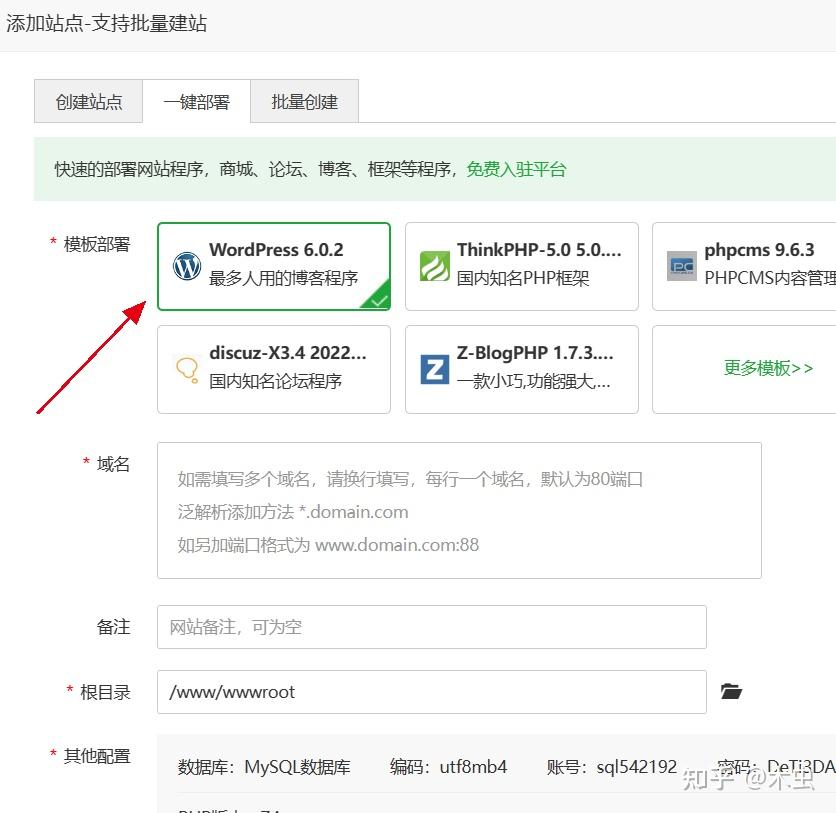Click the 国内知名论坛程序 description
Screen dimensions: 836x813
pyautogui.click(x=275, y=381)
